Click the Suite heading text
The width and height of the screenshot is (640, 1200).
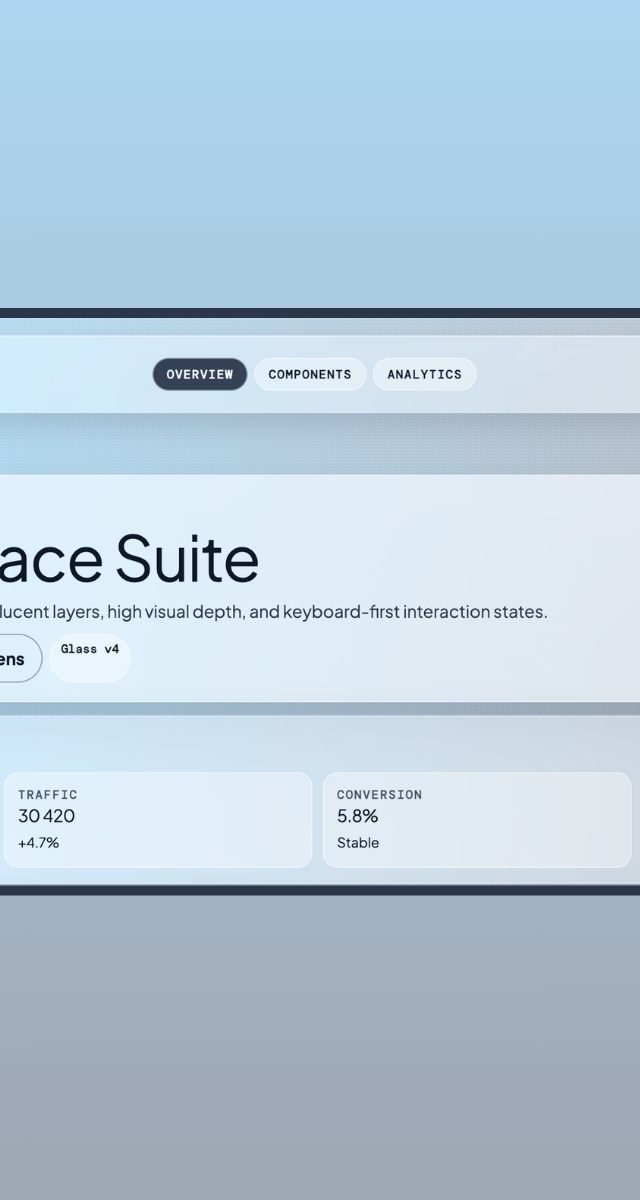coord(187,558)
